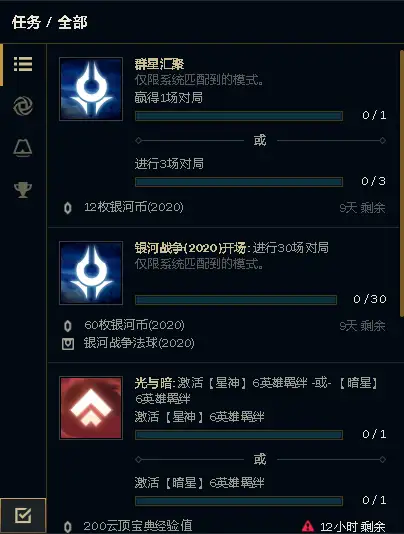This screenshot has height=534, width=404.
Task: Click the 银河战争(2020)开场 mission emblem
Action: pyautogui.click(x=91, y=273)
